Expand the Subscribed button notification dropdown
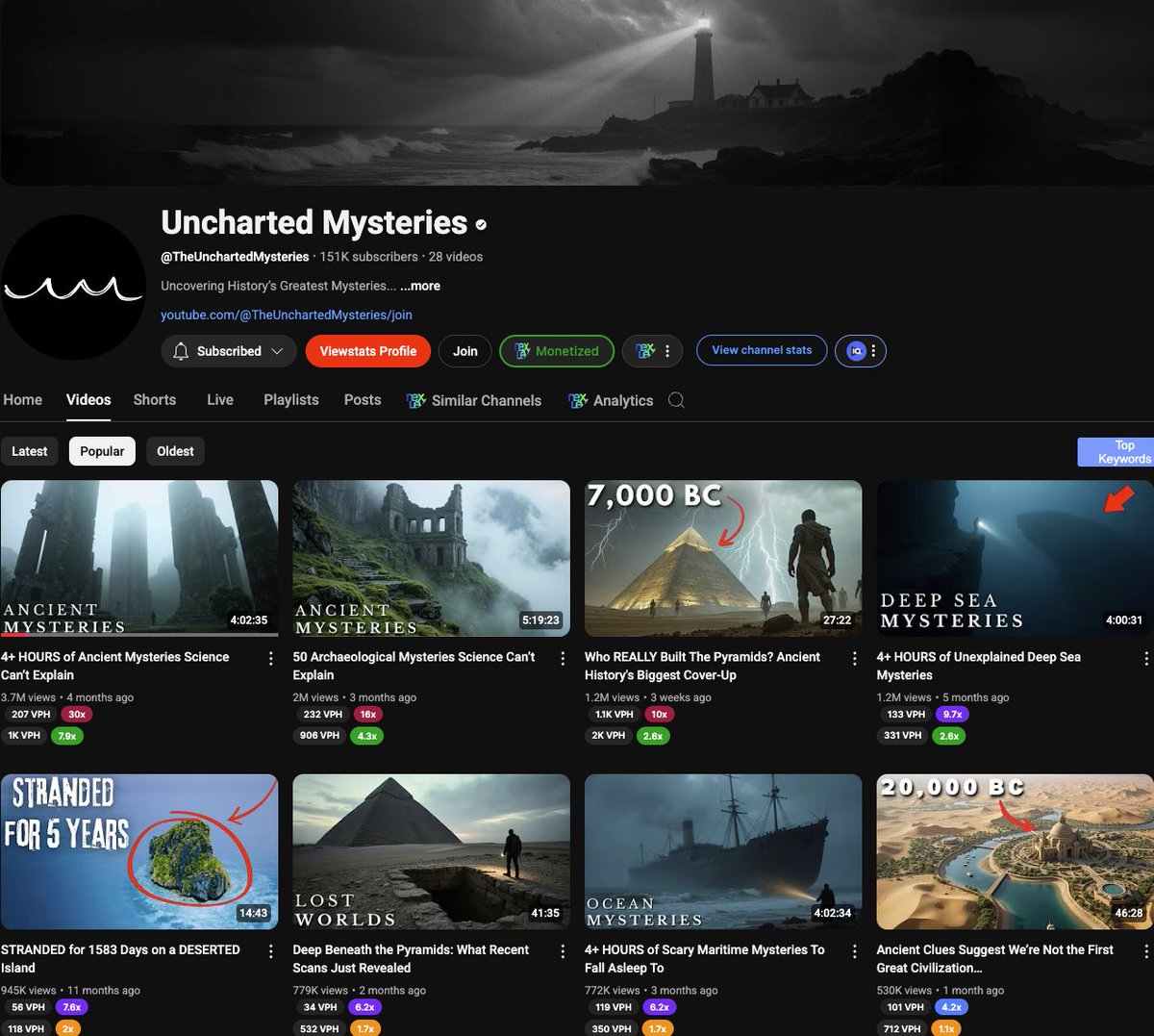The image size is (1154, 1036). point(278,351)
